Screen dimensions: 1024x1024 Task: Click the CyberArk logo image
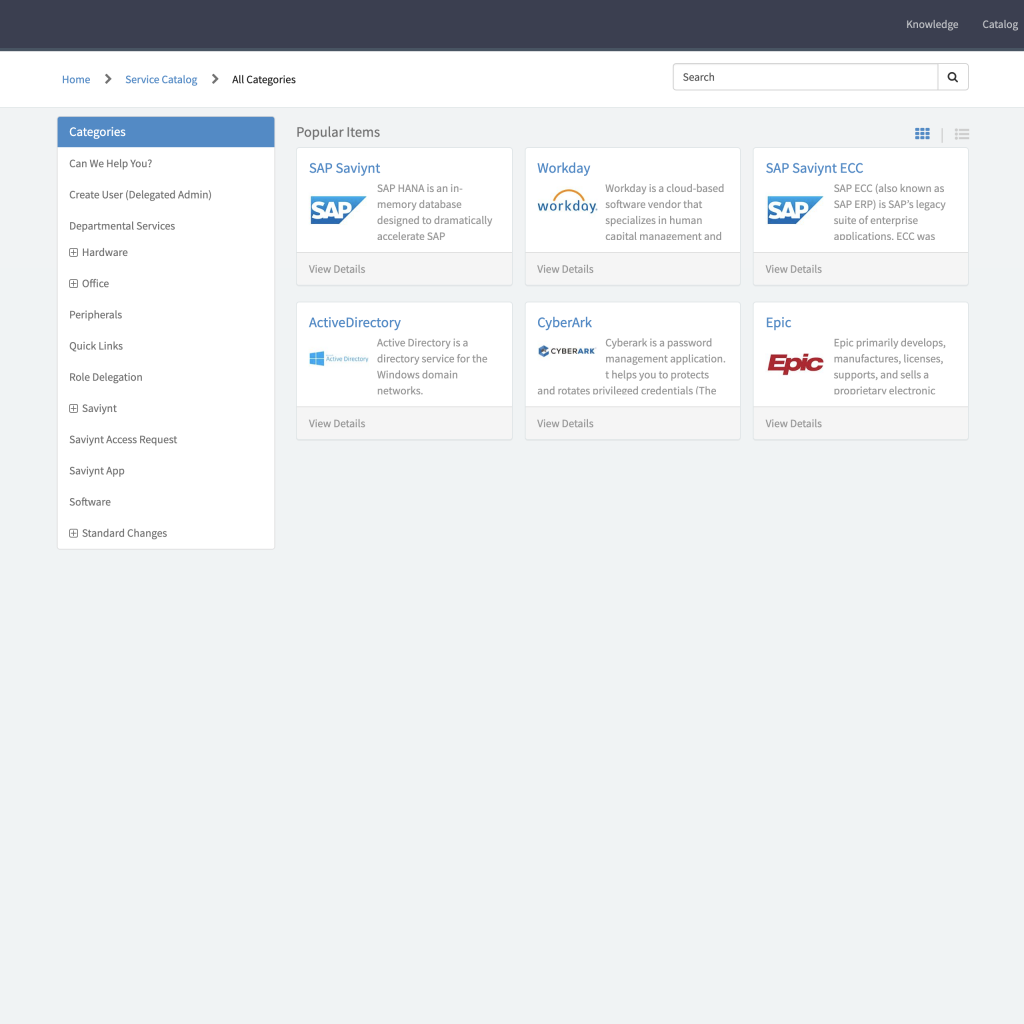point(567,351)
